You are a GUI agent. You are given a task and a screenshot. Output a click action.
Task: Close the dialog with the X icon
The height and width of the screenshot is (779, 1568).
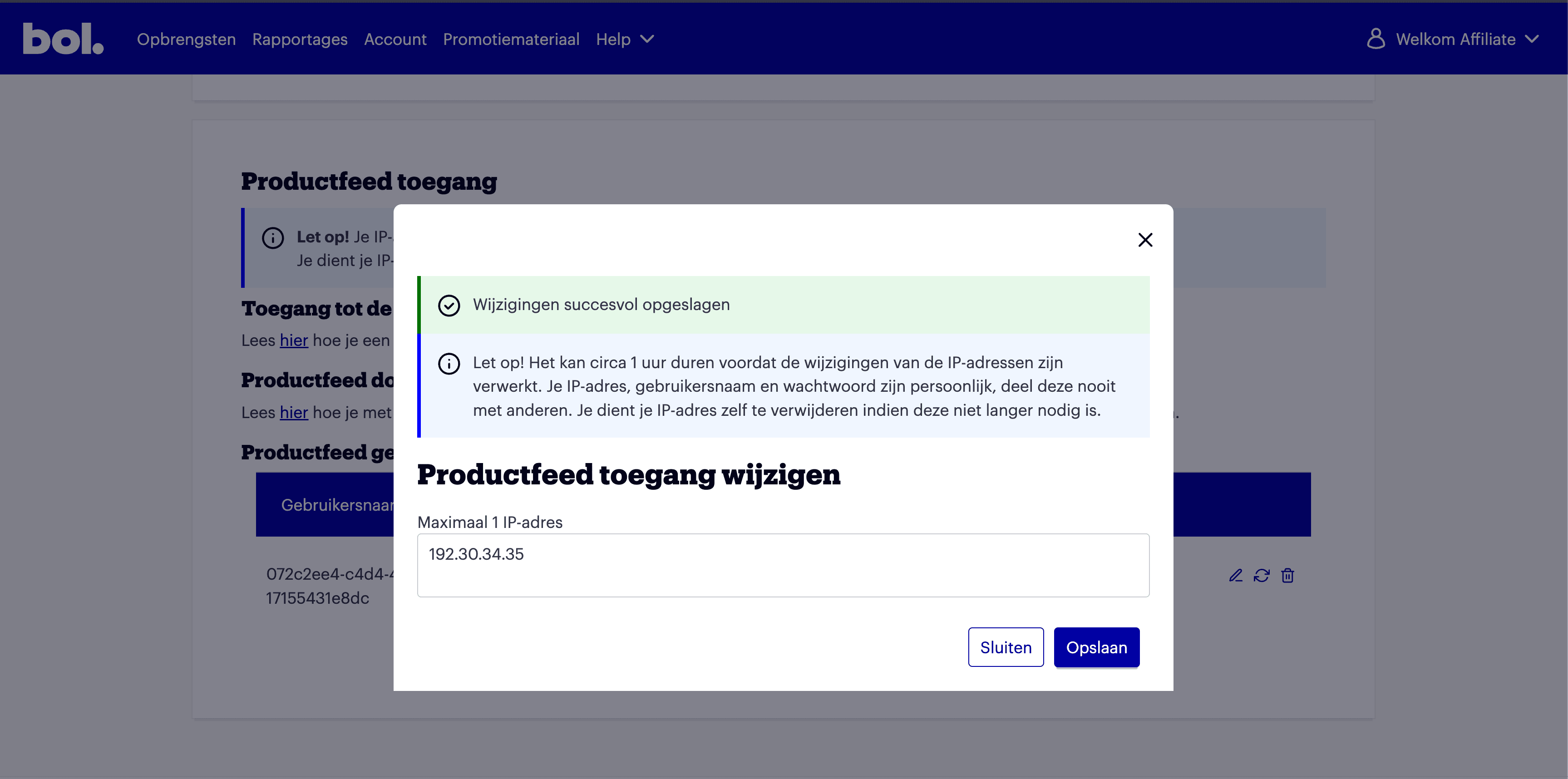tap(1145, 240)
